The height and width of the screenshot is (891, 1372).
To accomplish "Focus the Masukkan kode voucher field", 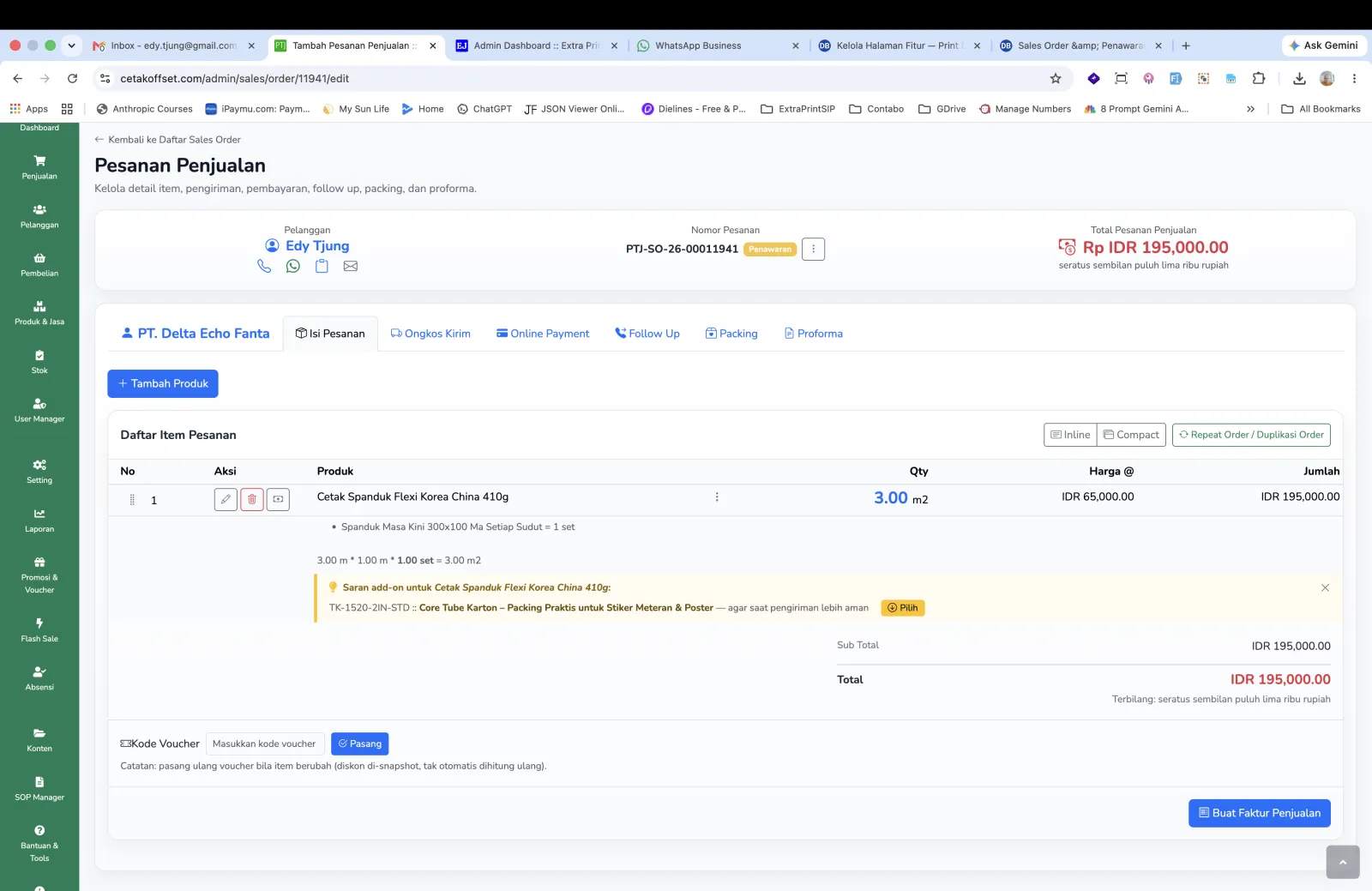I will (265, 744).
